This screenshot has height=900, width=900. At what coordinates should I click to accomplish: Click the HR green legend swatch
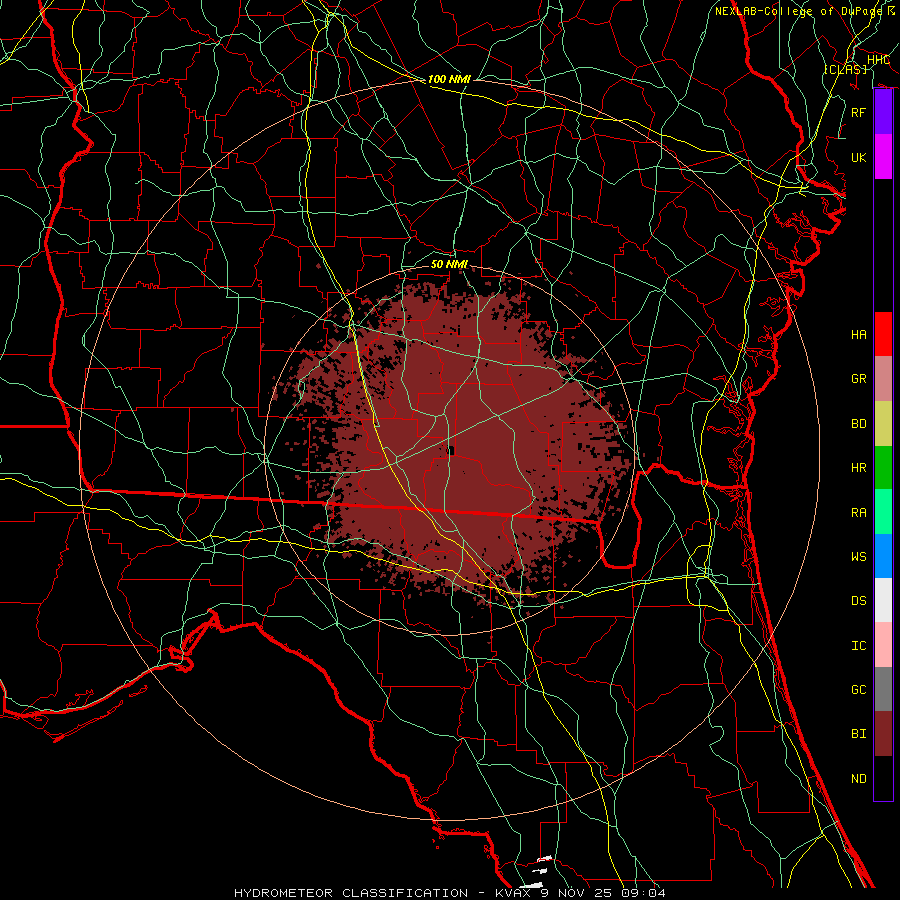click(x=883, y=468)
